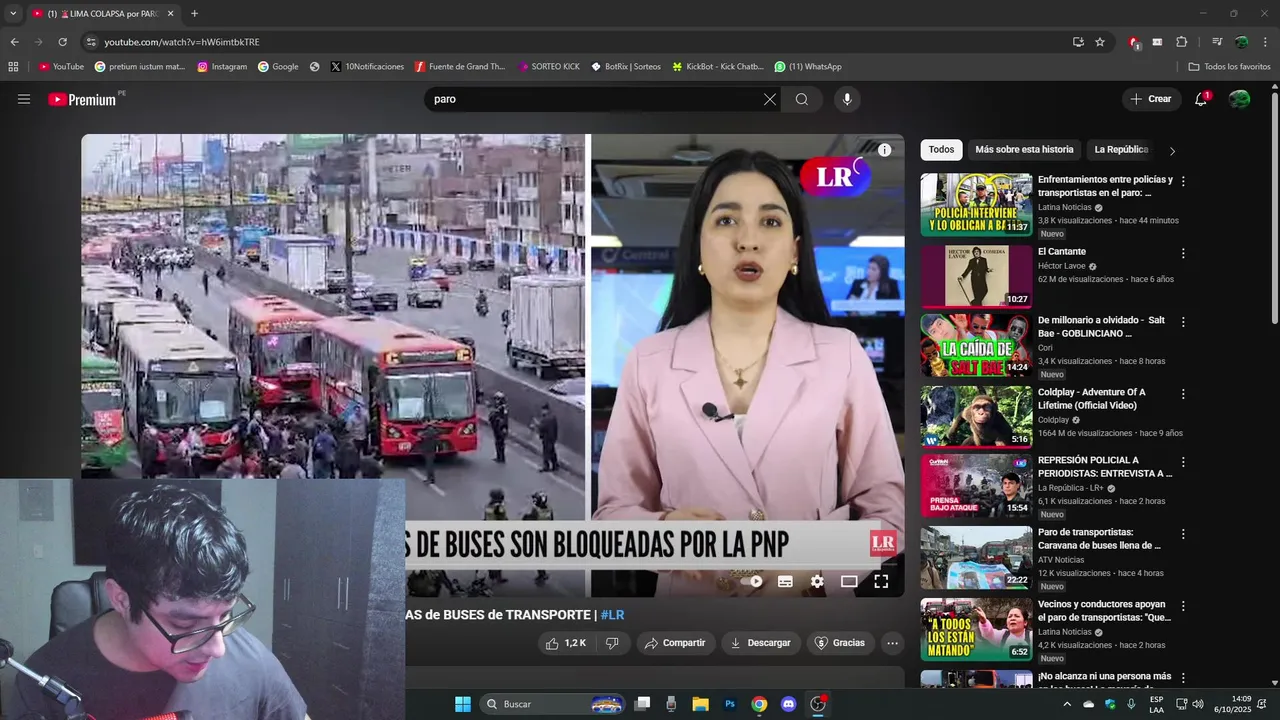This screenshot has height=720, width=1280.
Task: Like the video with 1,2 K likes
Action: point(566,643)
